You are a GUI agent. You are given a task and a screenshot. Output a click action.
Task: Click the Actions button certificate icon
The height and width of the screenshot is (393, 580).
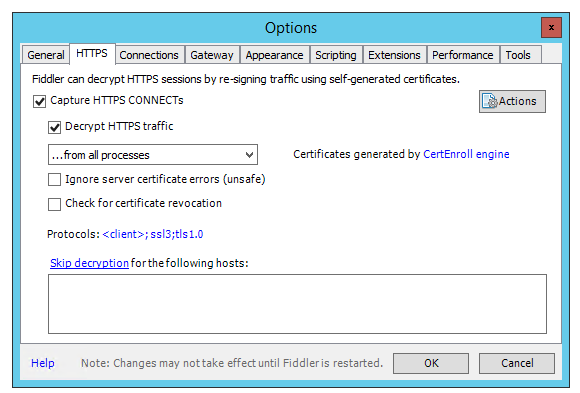[490, 101]
